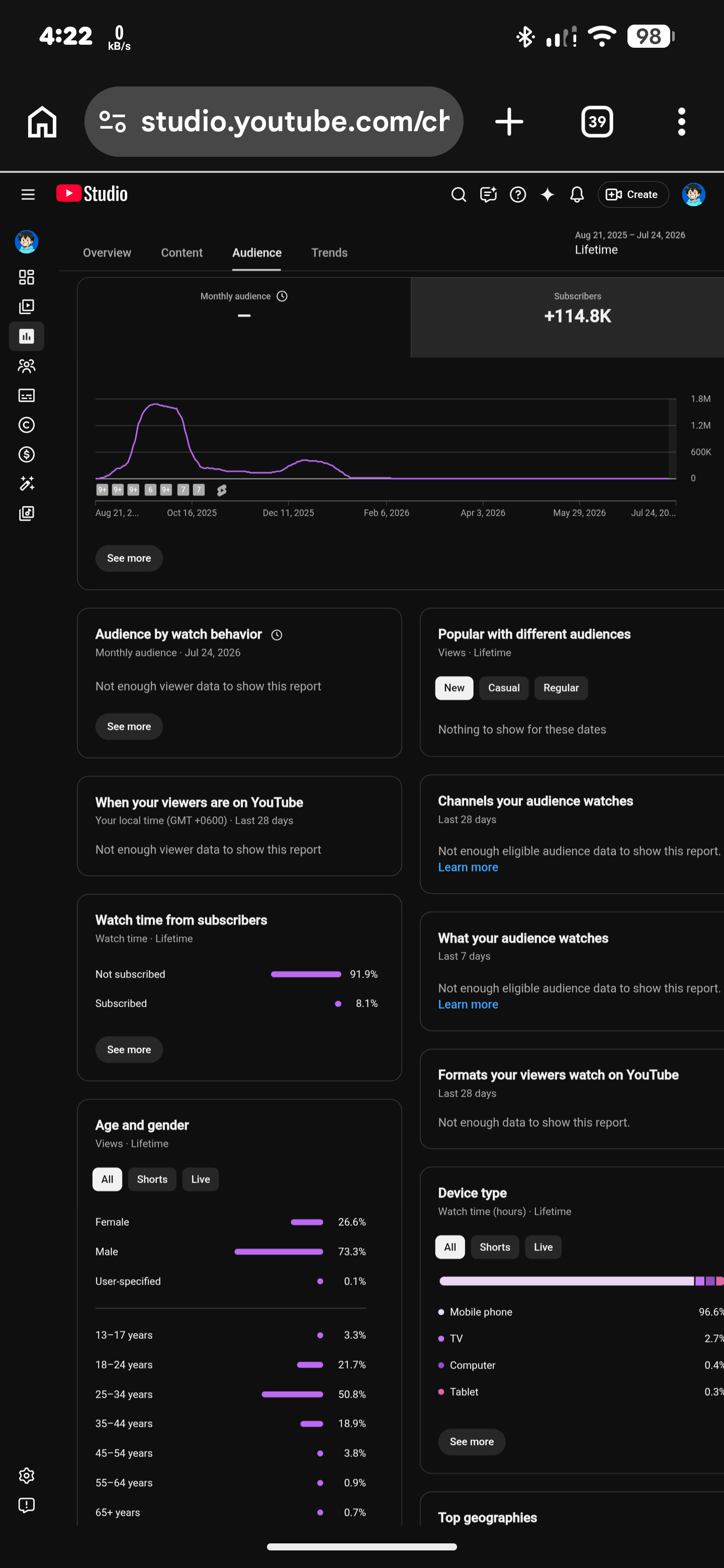This screenshot has height=1568, width=724.
Task: Select the Casual audience chip
Action: (x=504, y=688)
